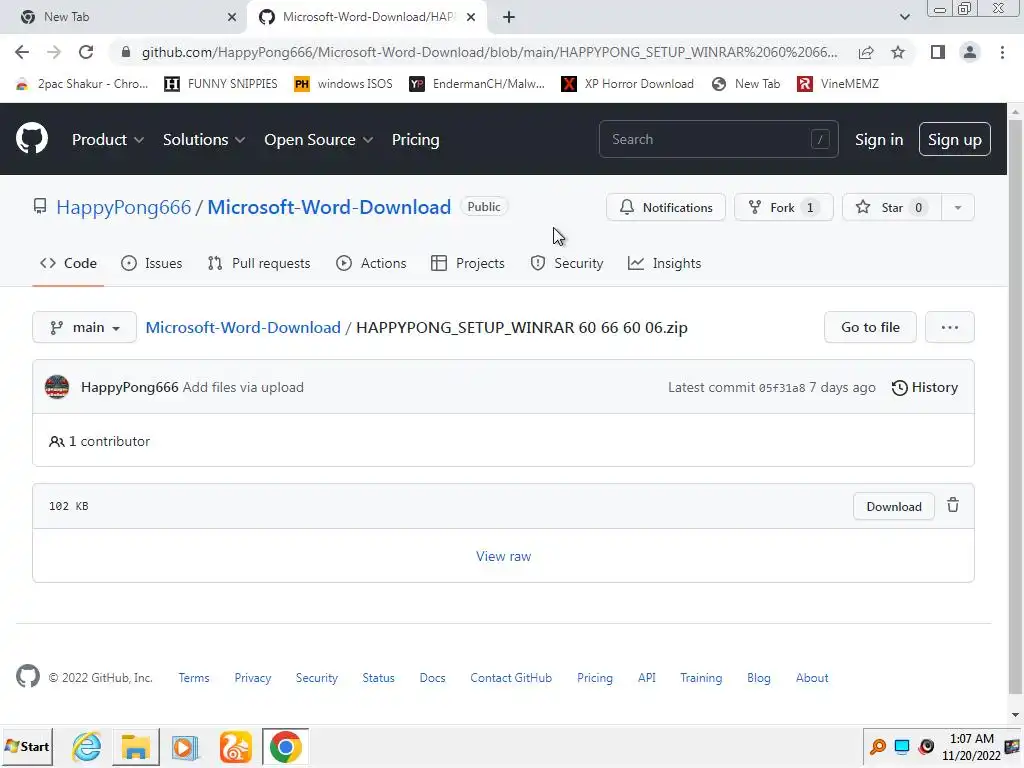Click the Notifications button
1024x768 pixels.
coord(665,208)
